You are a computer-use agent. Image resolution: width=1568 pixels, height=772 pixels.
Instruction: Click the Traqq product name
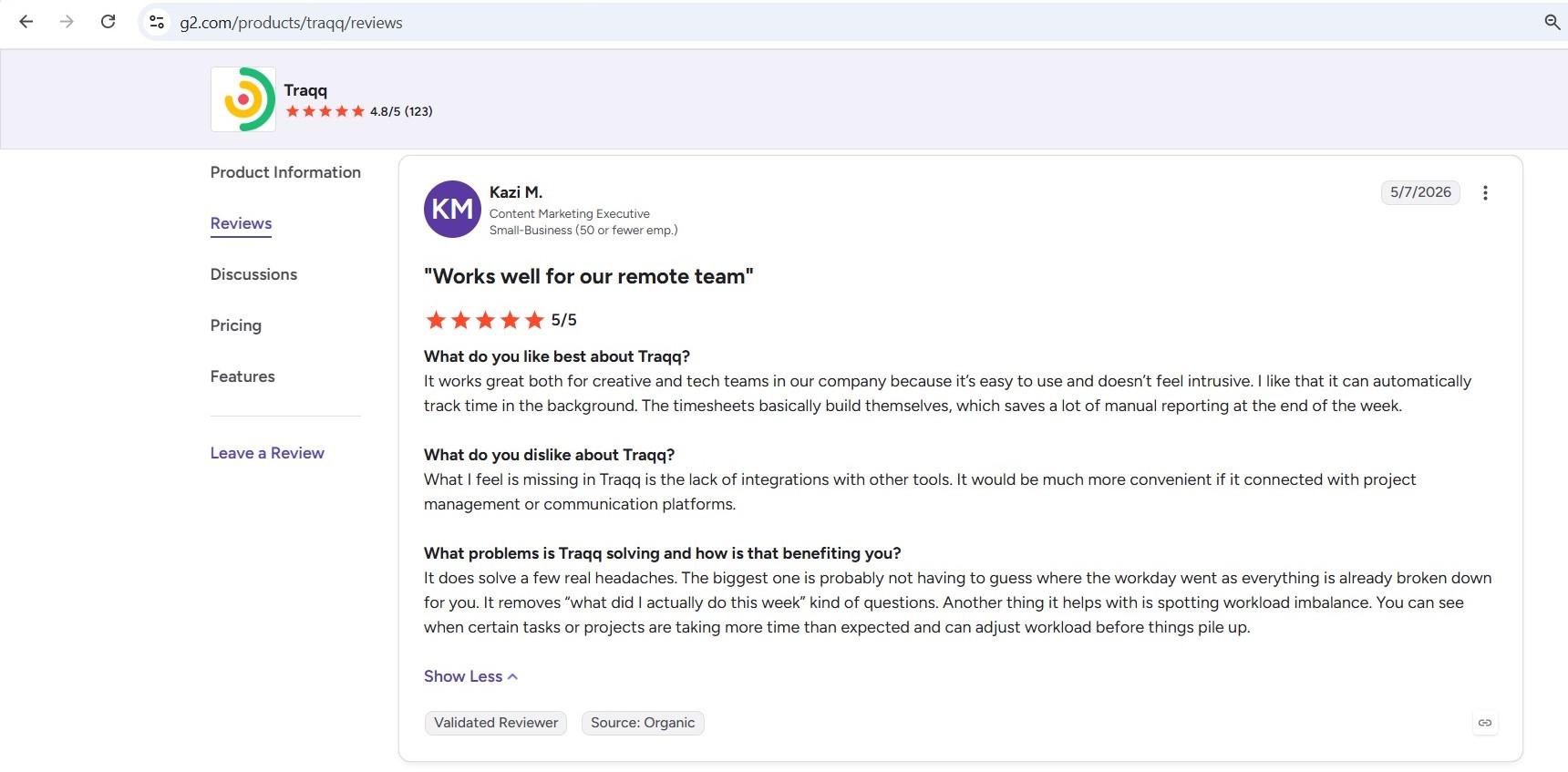pos(305,90)
